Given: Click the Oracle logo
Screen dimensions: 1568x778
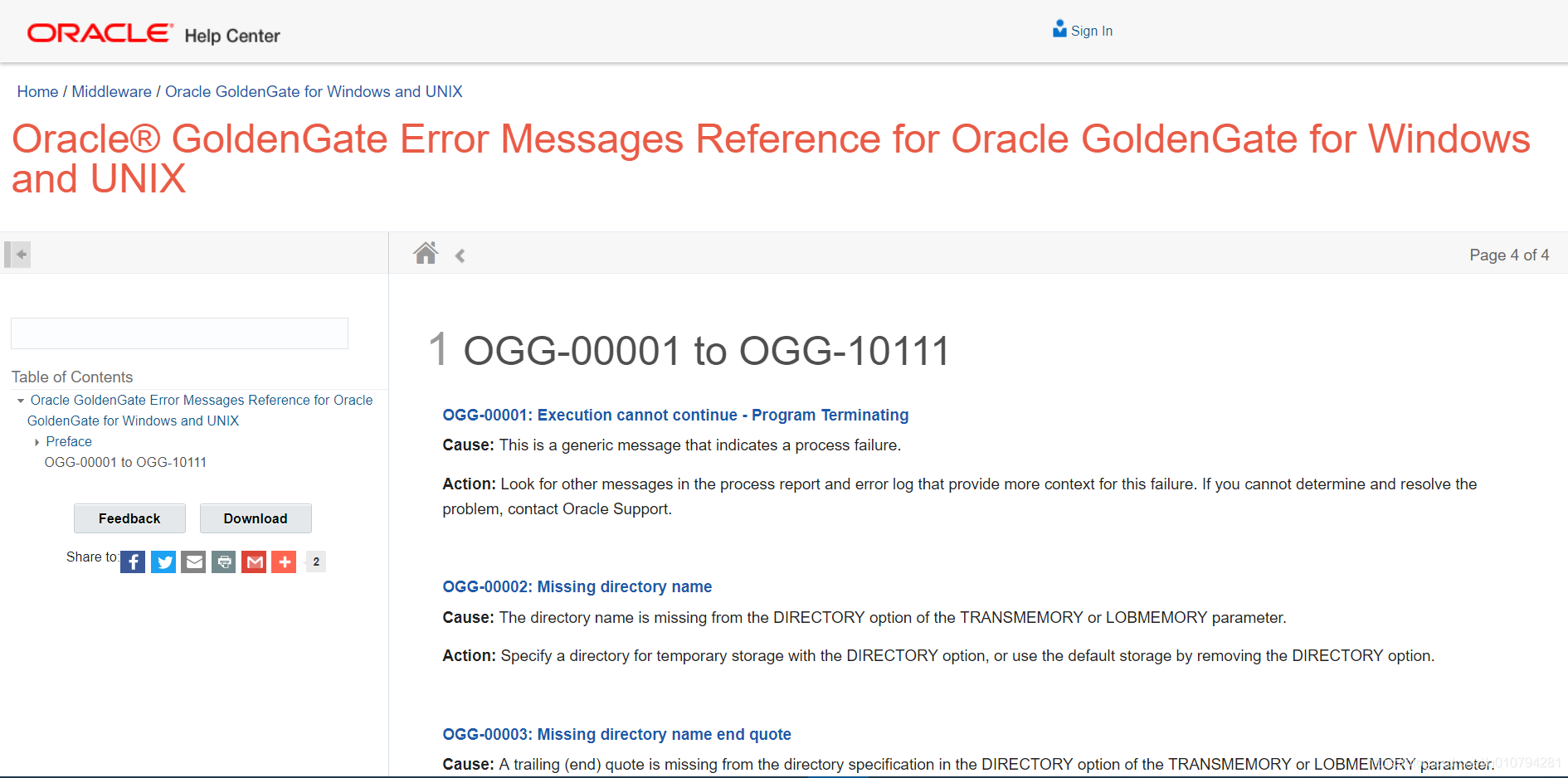Looking at the screenshot, I should 100,33.
